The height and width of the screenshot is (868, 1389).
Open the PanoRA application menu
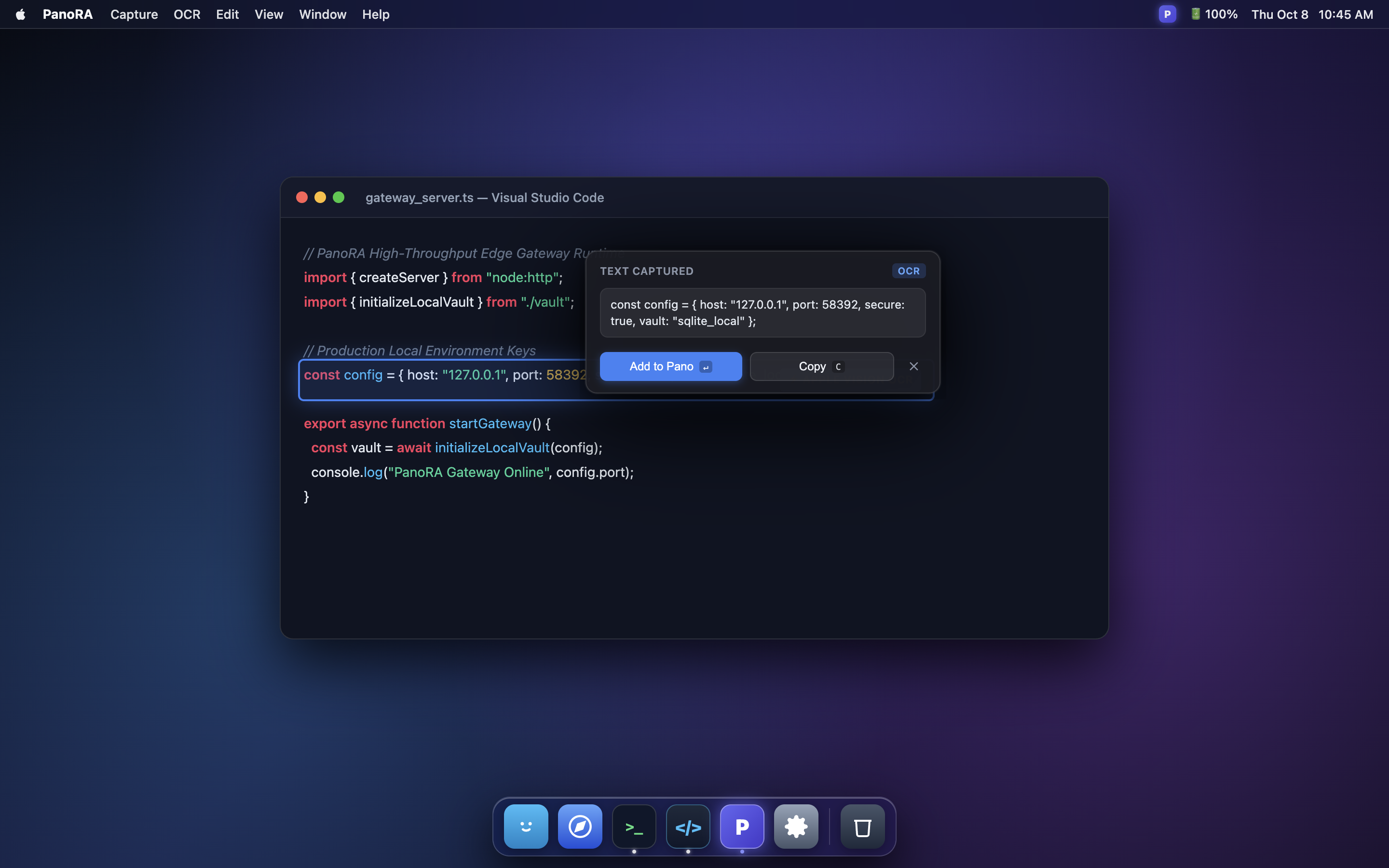[68, 14]
